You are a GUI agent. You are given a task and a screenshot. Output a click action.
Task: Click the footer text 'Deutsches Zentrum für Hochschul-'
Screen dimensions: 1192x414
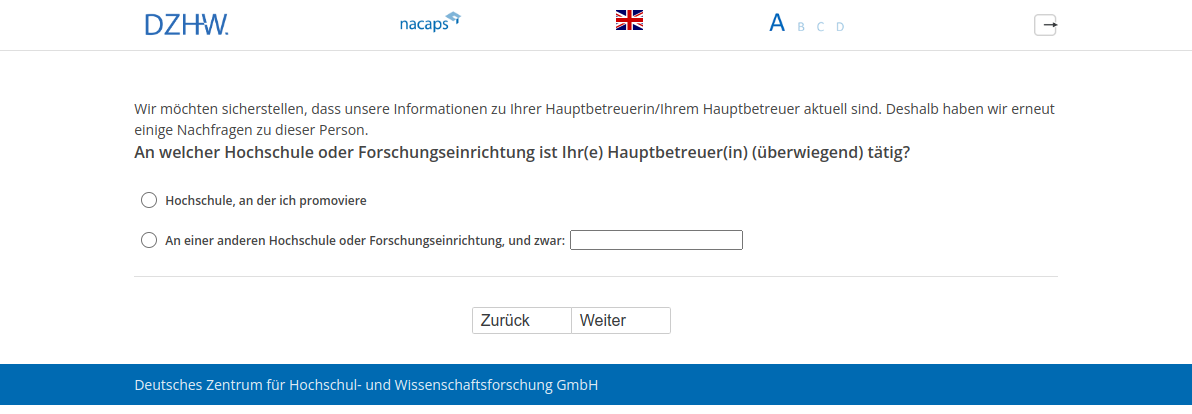click(x=366, y=385)
